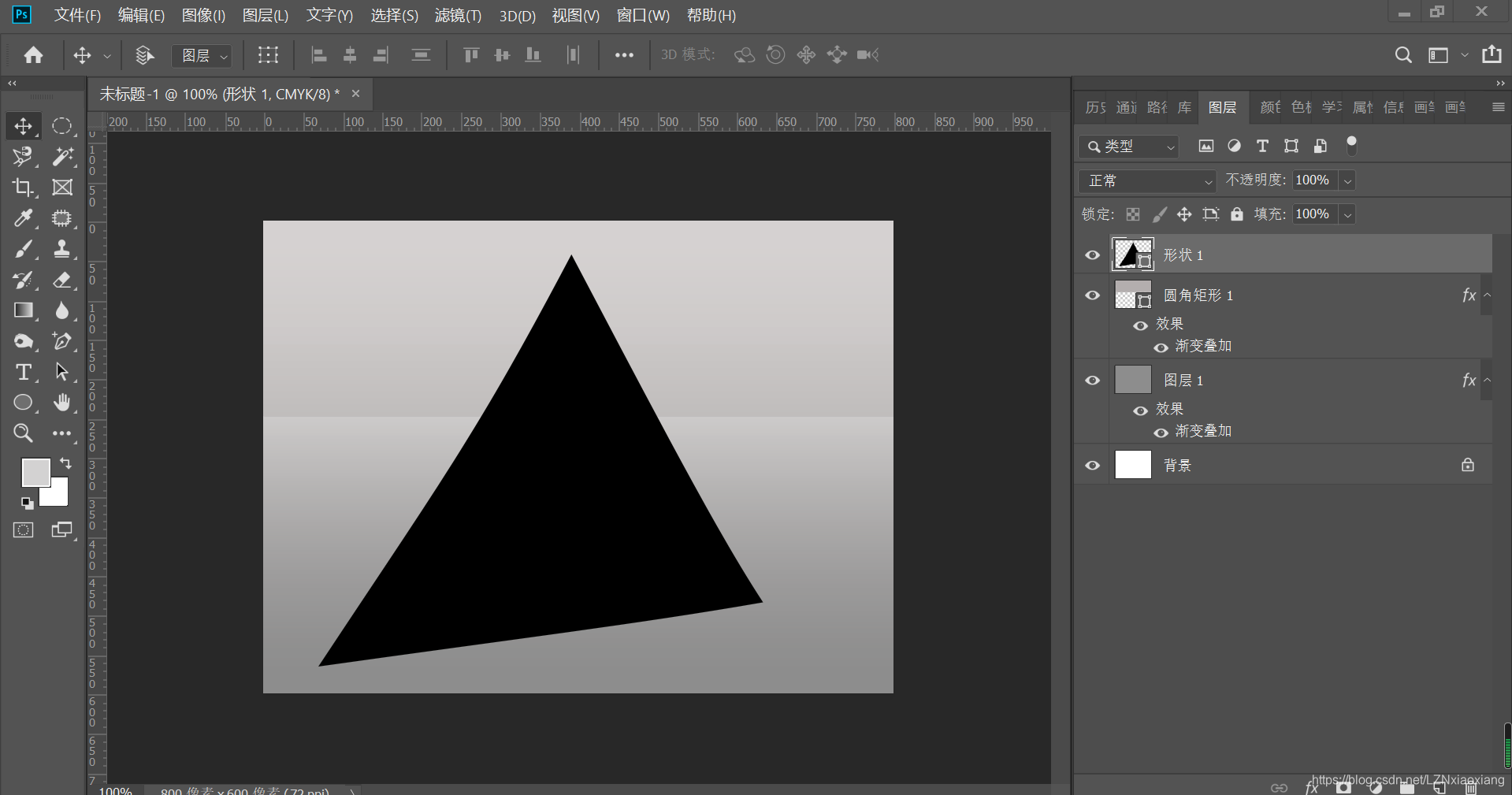Select the Frame tool

(61, 188)
